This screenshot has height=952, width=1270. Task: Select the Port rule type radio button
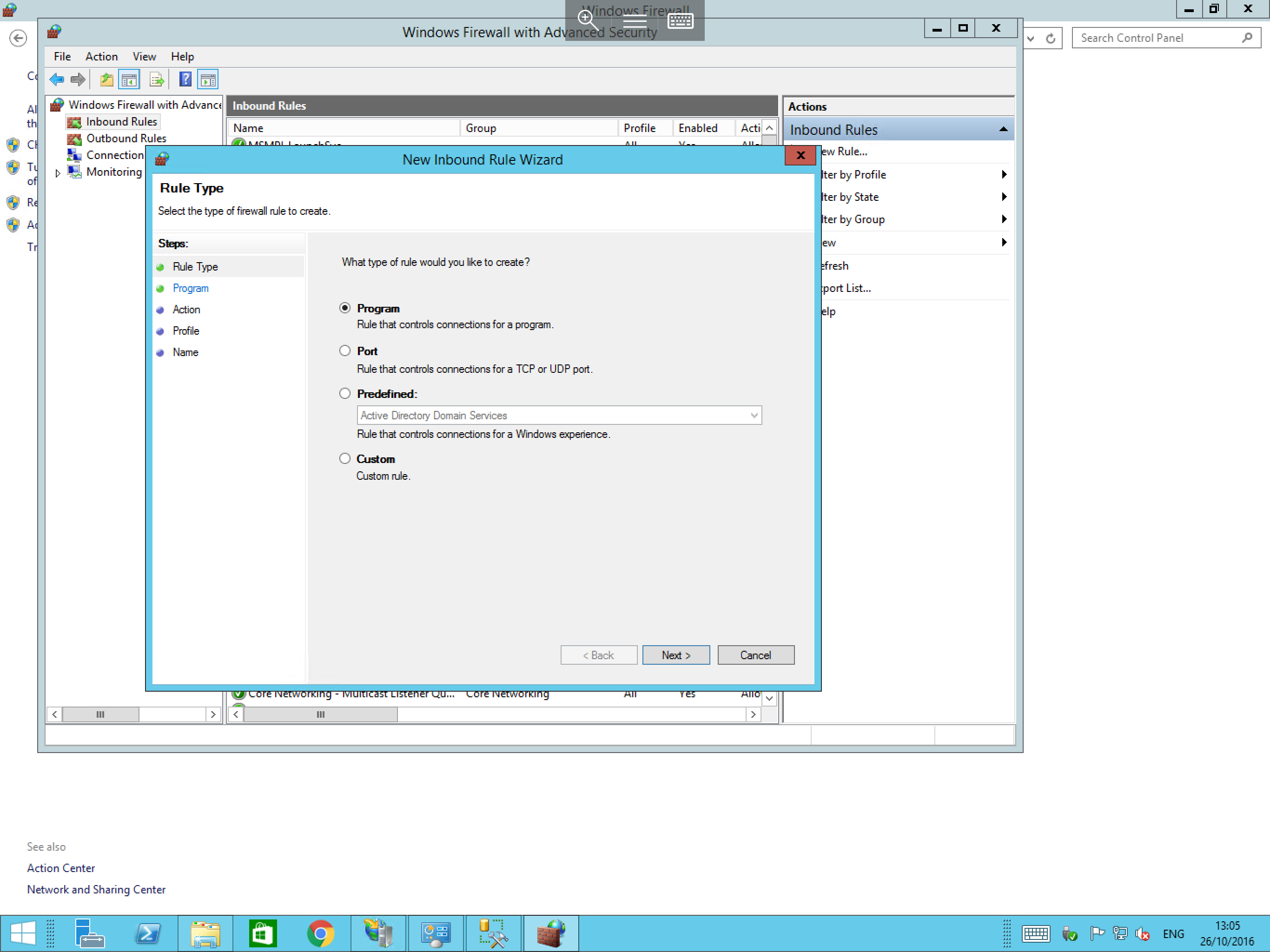(x=344, y=350)
